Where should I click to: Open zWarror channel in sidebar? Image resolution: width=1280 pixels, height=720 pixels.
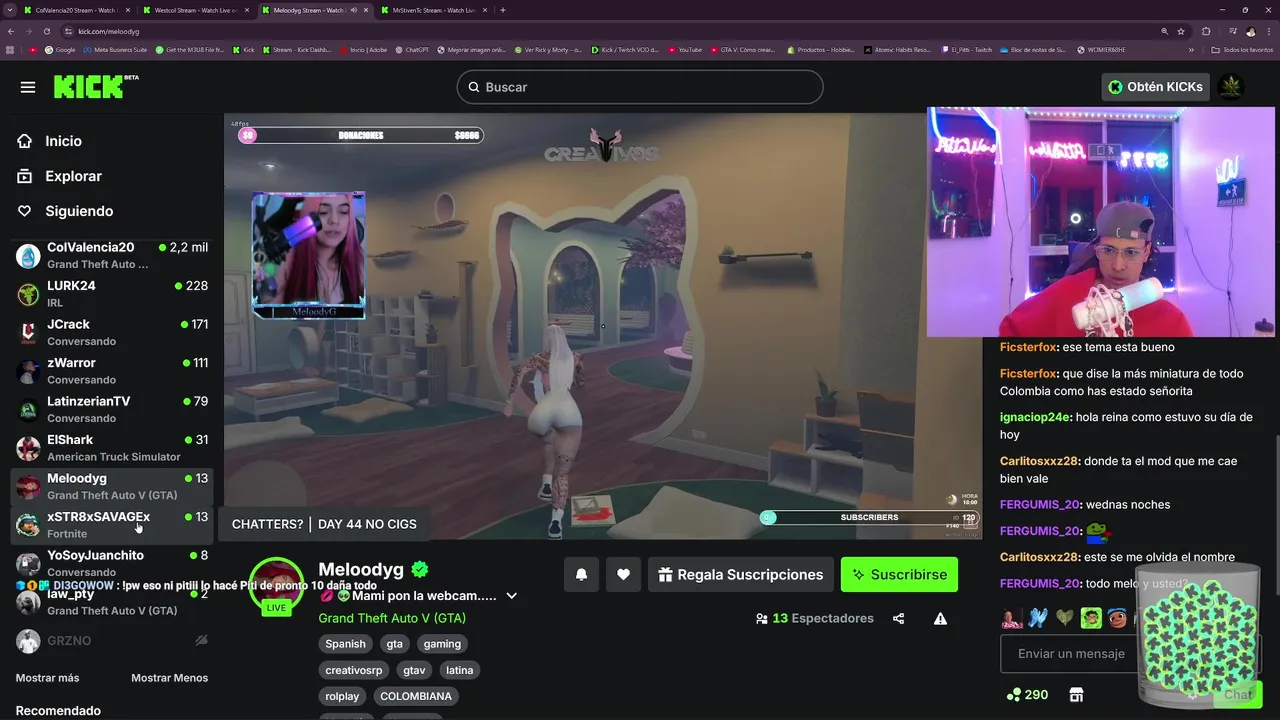[112, 371]
